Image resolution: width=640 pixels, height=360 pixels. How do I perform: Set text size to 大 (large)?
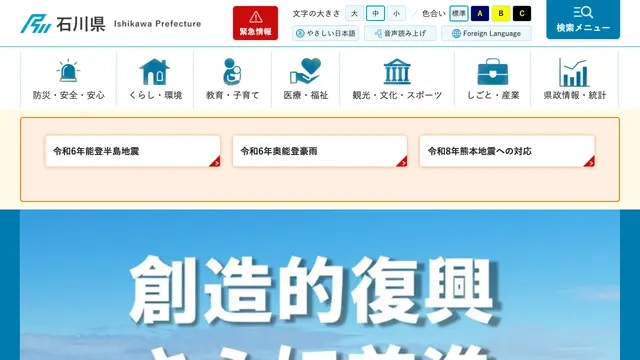pos(354,13)
